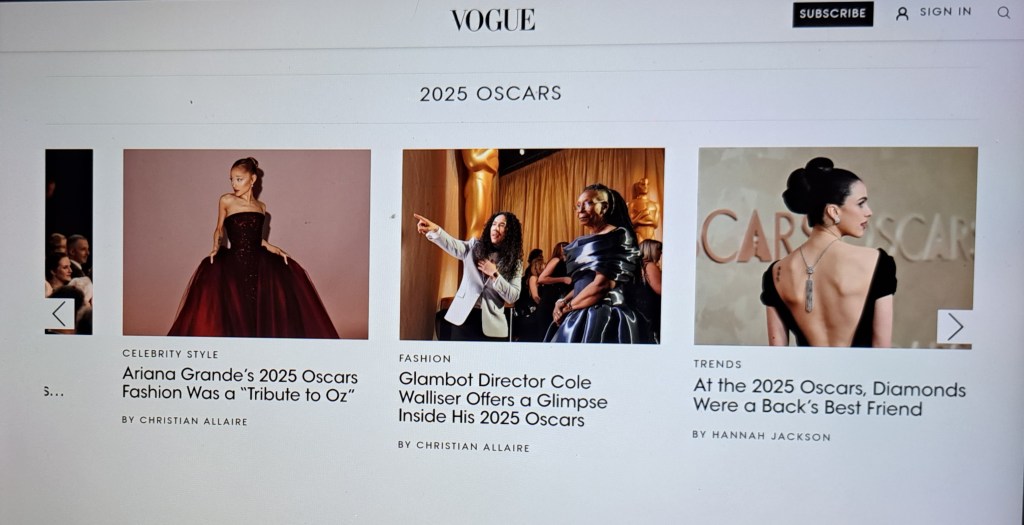Open the Sign In link
The height and width of the screenshot is (525, 1024).
point(945,12)
